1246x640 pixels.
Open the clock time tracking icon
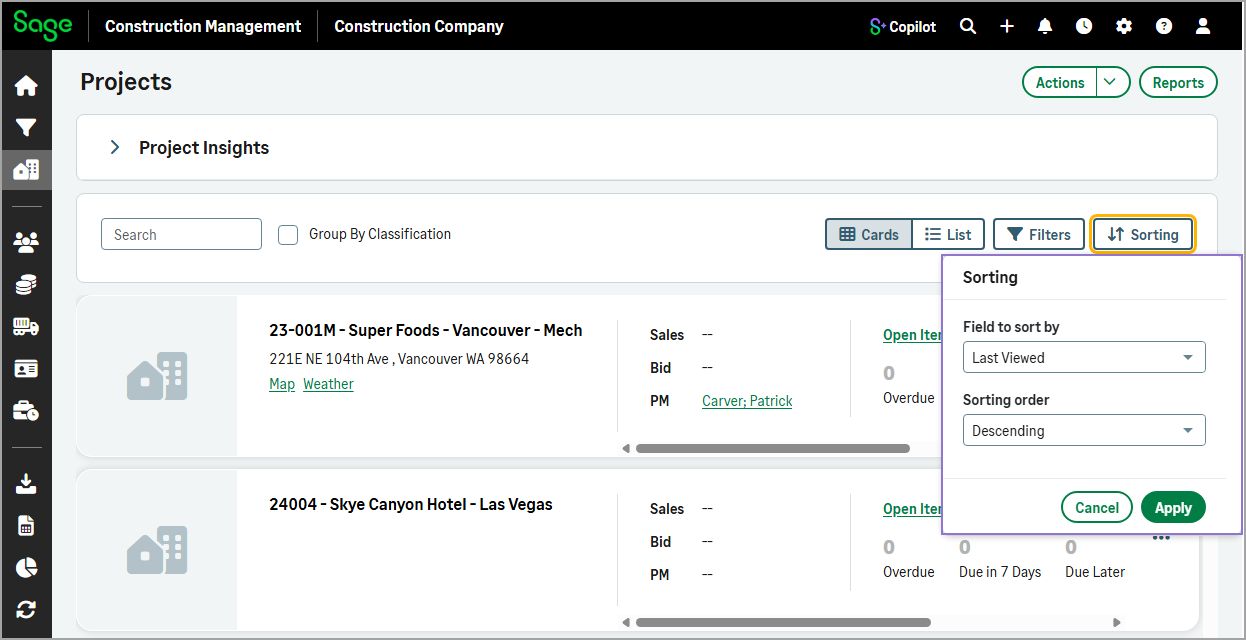[1084, 26]
